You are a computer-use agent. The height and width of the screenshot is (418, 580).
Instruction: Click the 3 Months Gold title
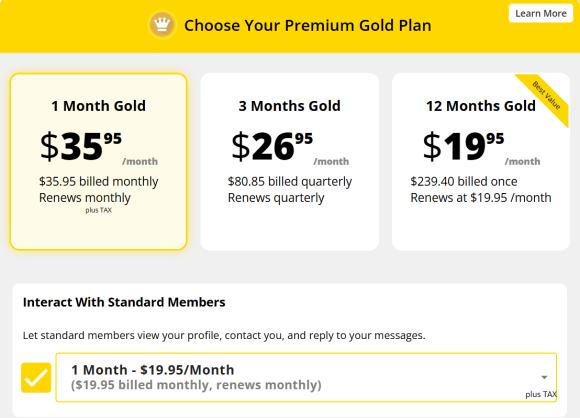point(290,106)
